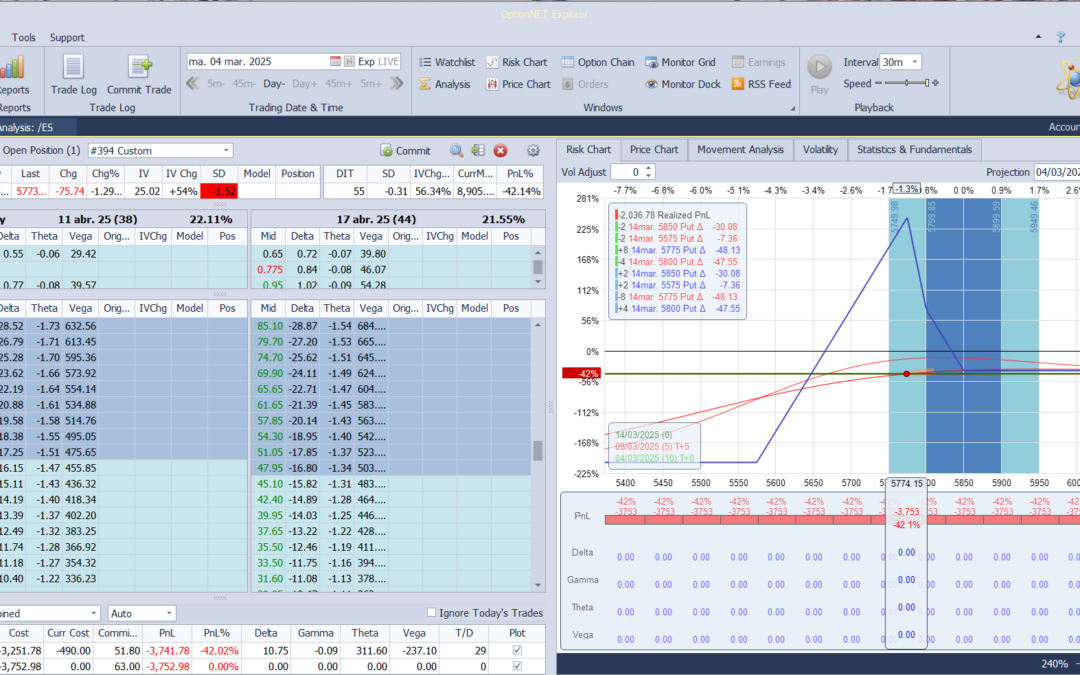The width and height of the screenshot is (1080, 675).
Task: Open the Support menu
Action: [67, 37]
